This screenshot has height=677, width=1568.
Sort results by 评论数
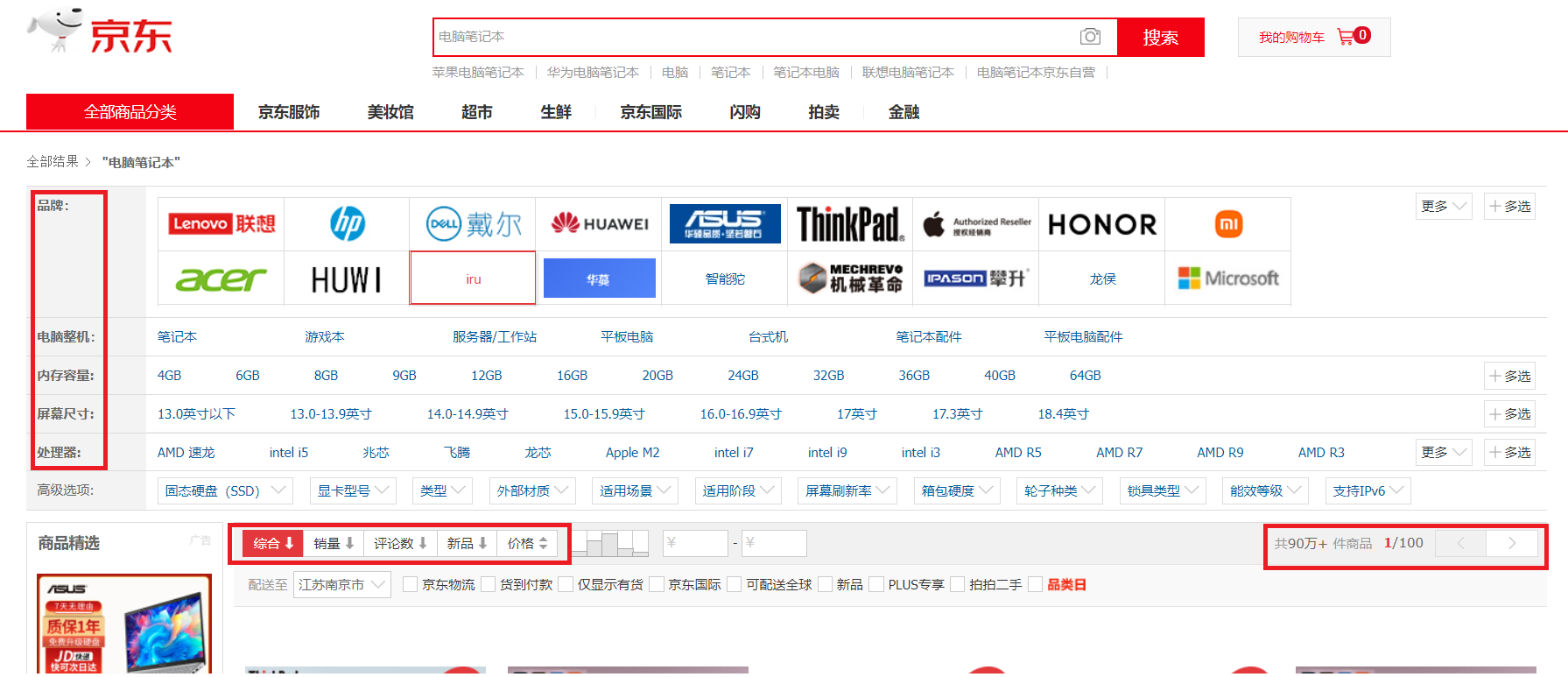pyautogui.click(x=400, y=544)
